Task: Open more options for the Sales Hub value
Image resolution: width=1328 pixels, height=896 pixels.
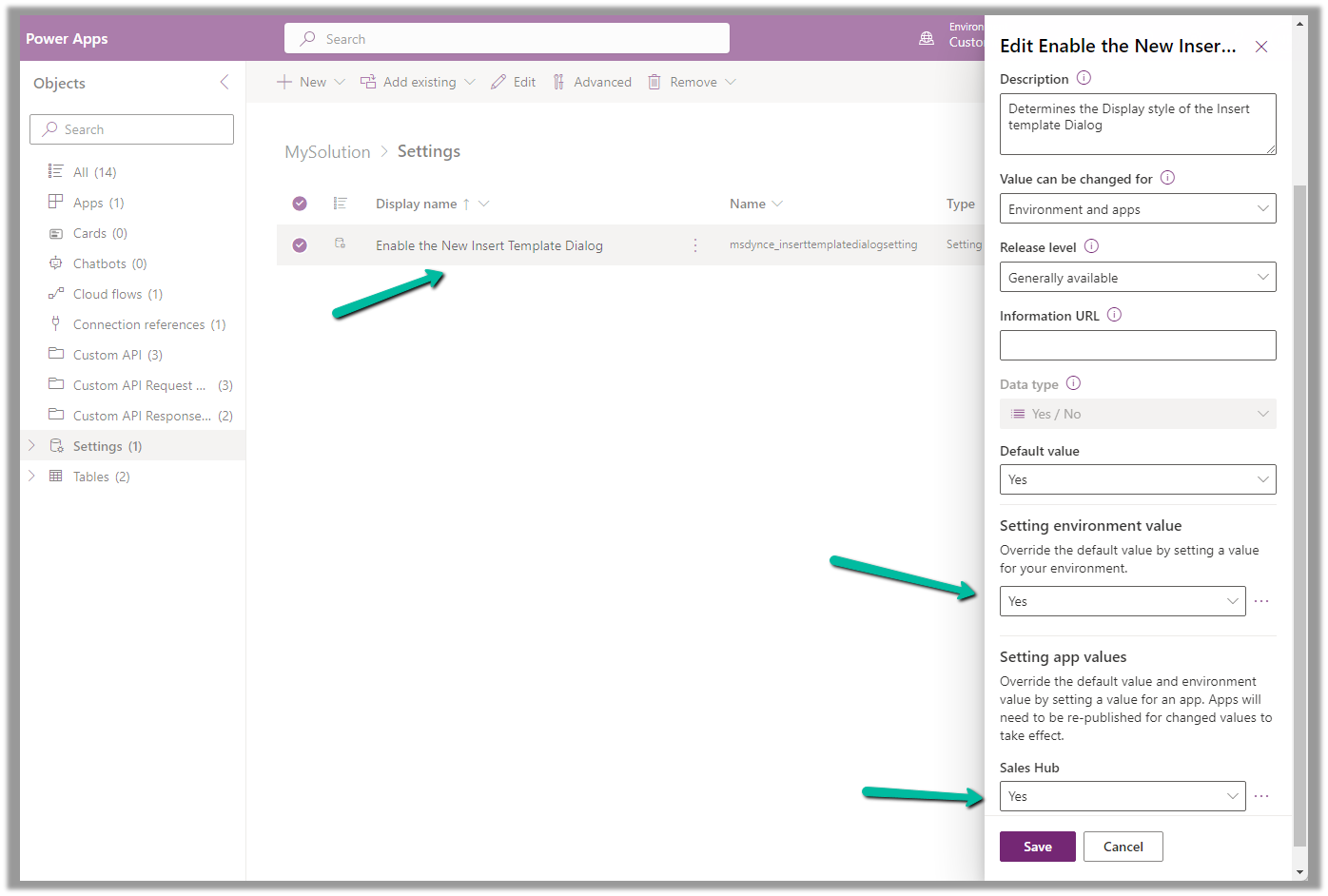Action: [x=1261, y=796]
